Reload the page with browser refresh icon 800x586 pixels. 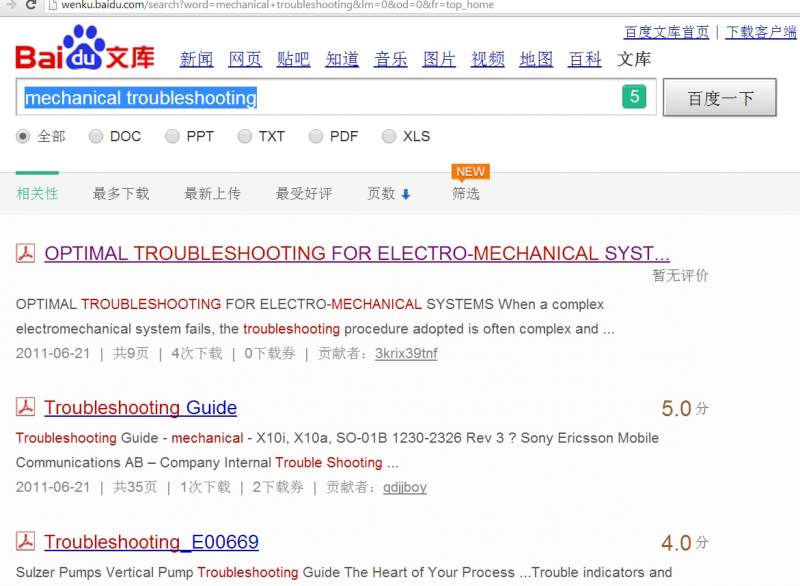click(31, 5)
